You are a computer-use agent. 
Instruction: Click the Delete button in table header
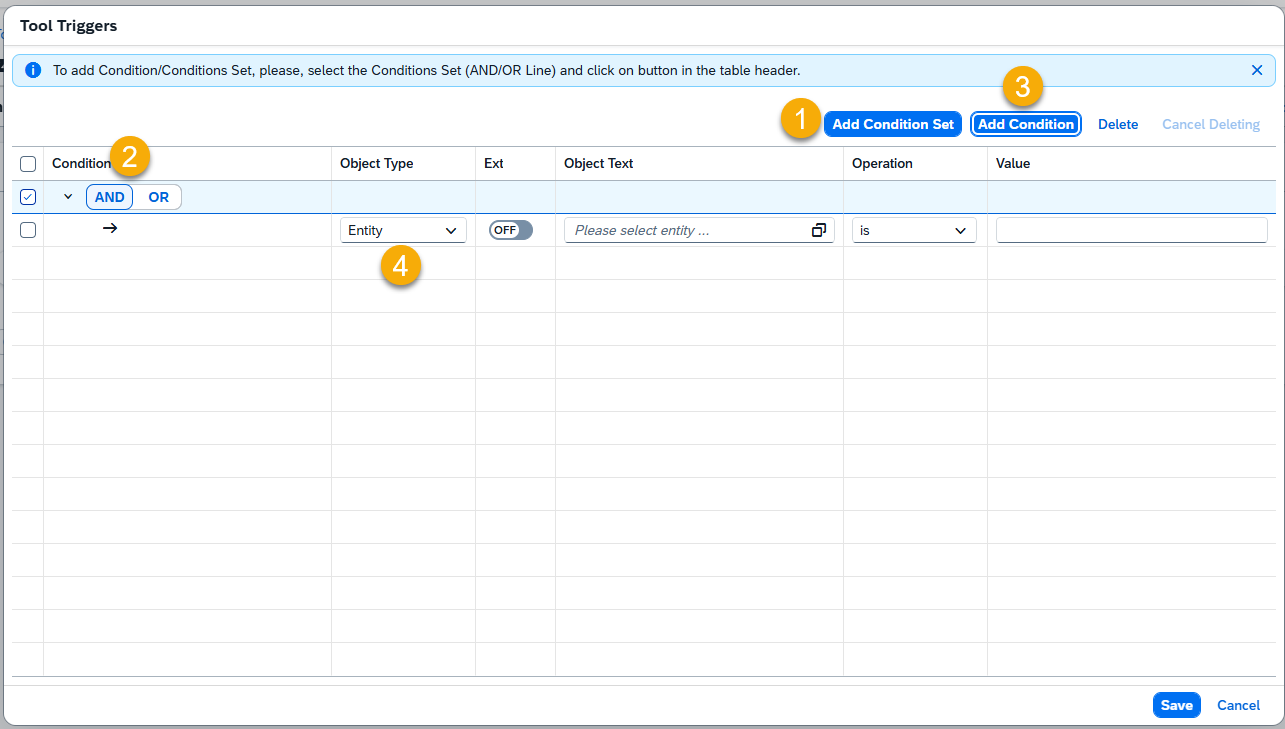[1118, 124]
